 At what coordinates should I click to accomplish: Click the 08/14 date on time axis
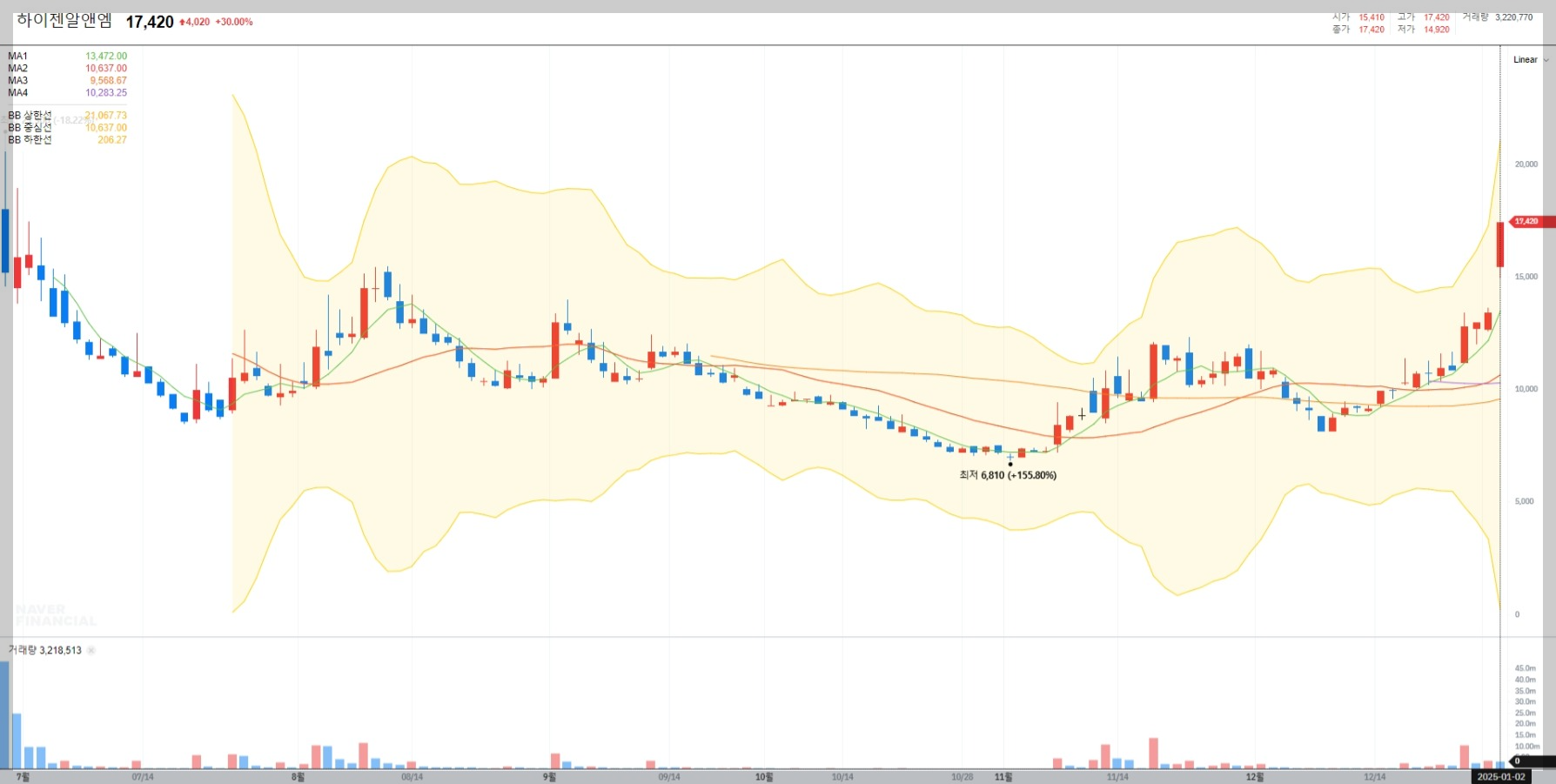click(x=412, y=777)
